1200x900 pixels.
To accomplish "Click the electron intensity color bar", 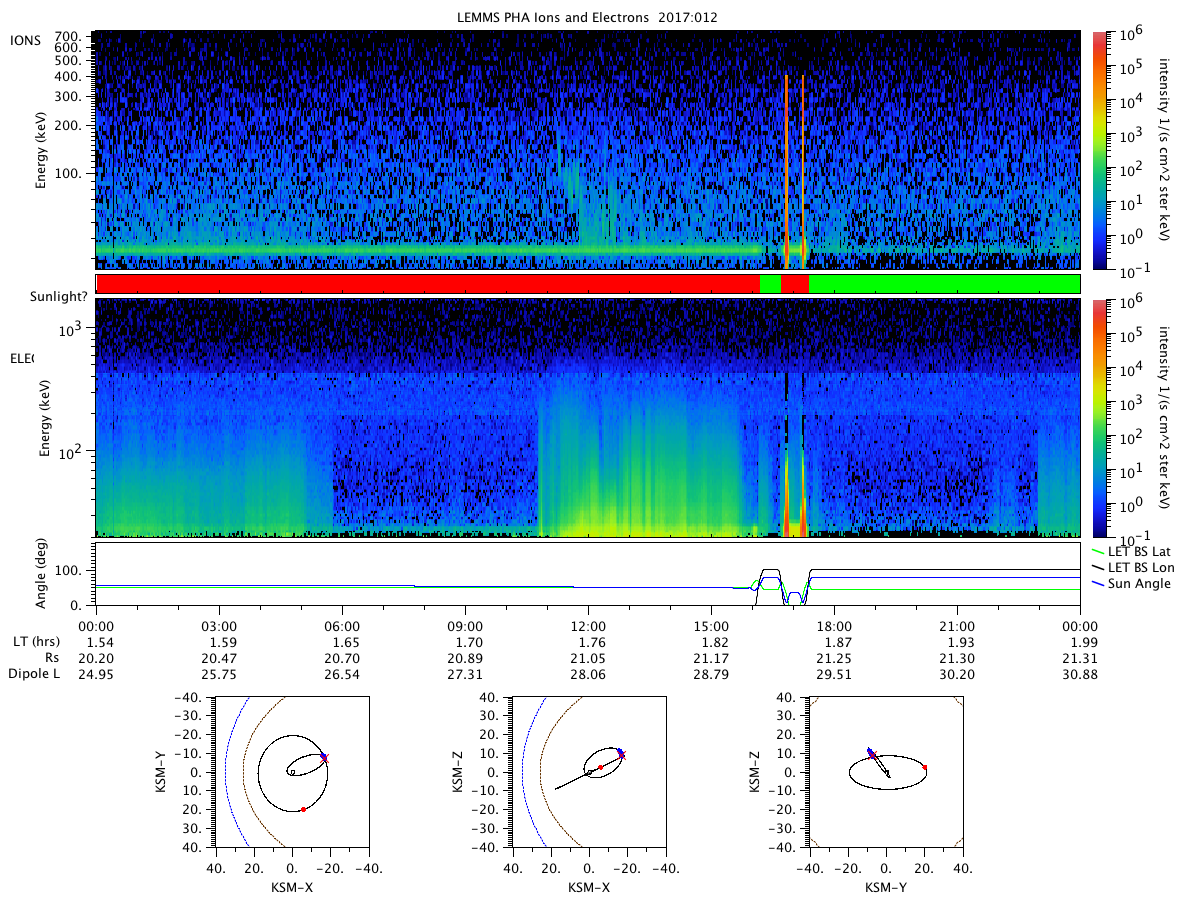I will pos(1099,418).
